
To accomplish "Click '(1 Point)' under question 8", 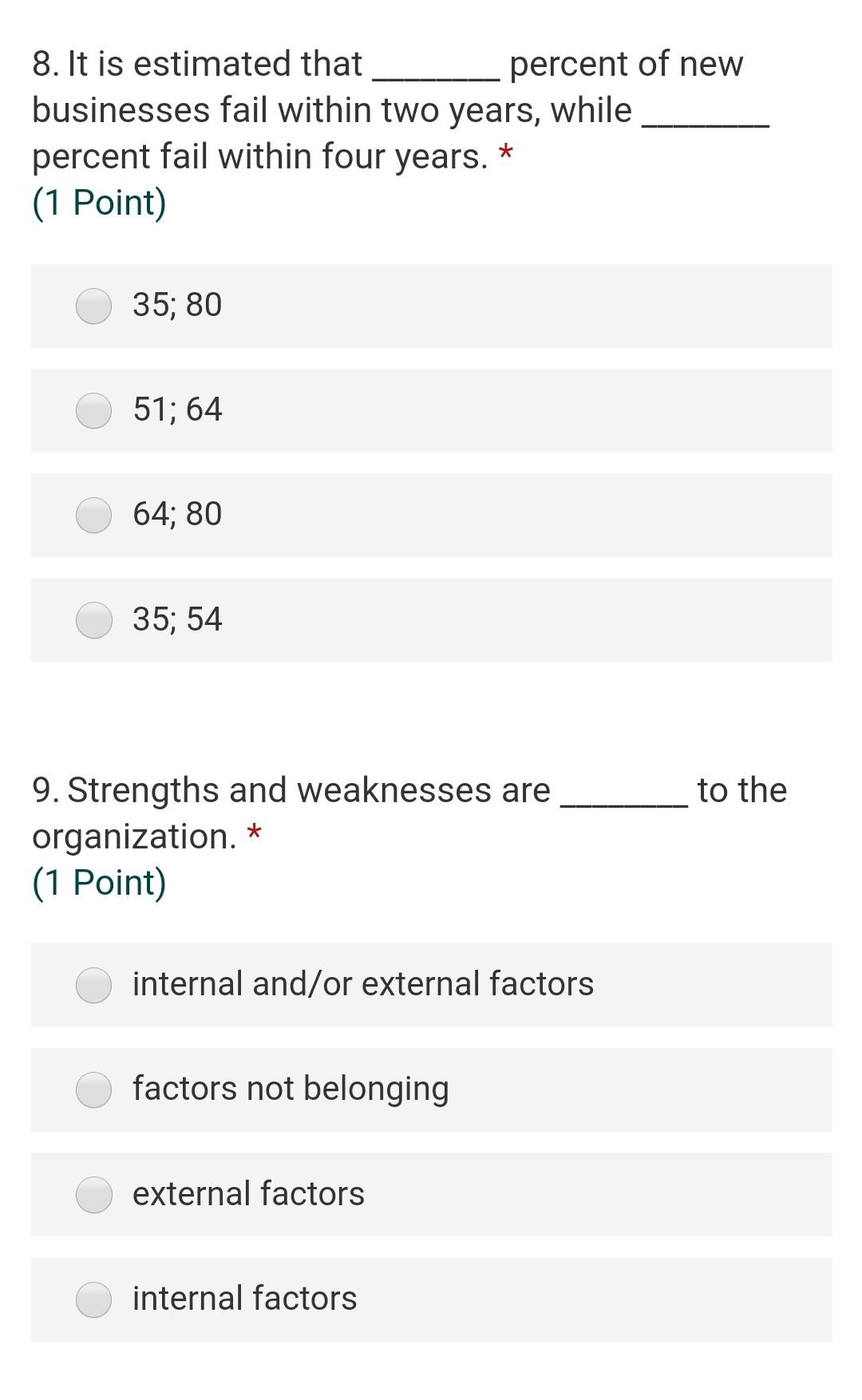I will (x=99, y=203).
